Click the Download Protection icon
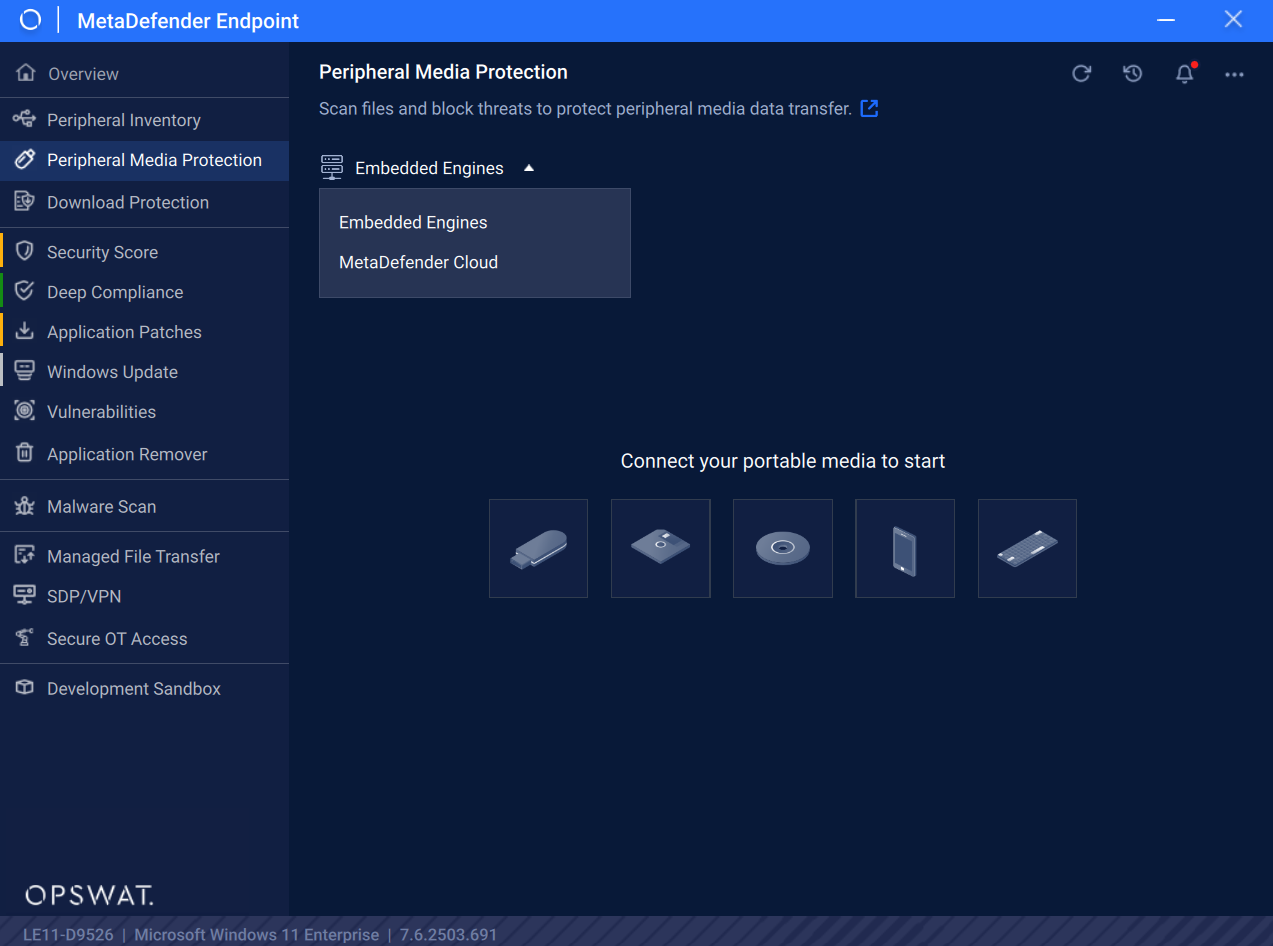This screenshot has height=946, width=1273. (25, 201)
